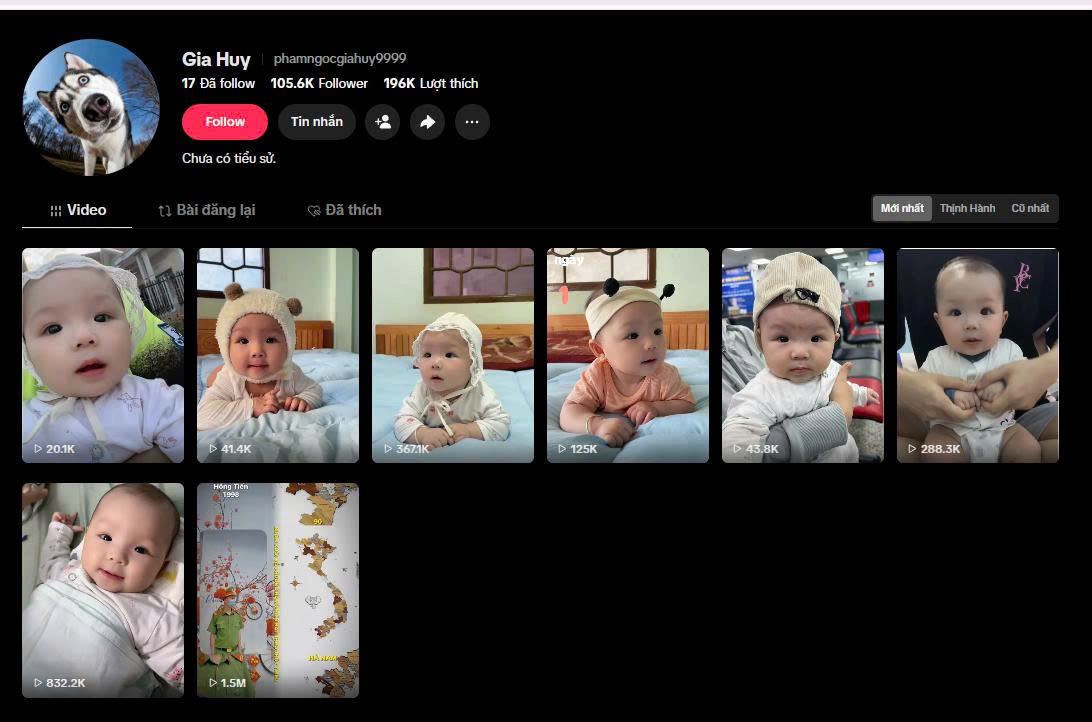View the 105.6K Follower list

pyautogui.click(x=319, y=84)
